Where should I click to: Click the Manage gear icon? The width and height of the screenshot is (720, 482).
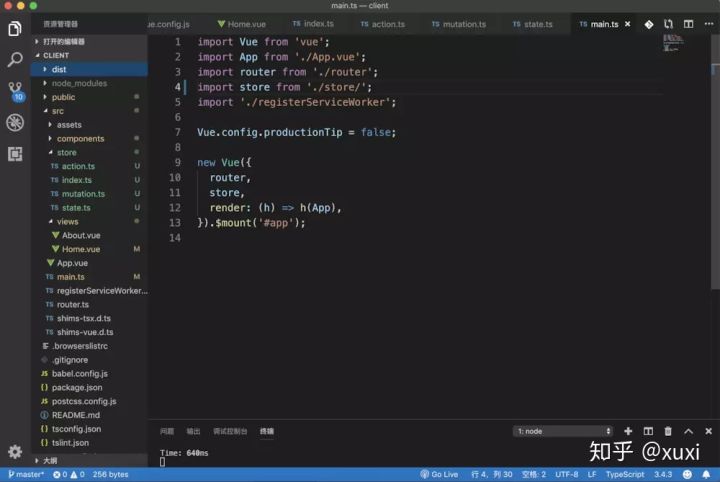pyautogui.click(x=15, y=452)
